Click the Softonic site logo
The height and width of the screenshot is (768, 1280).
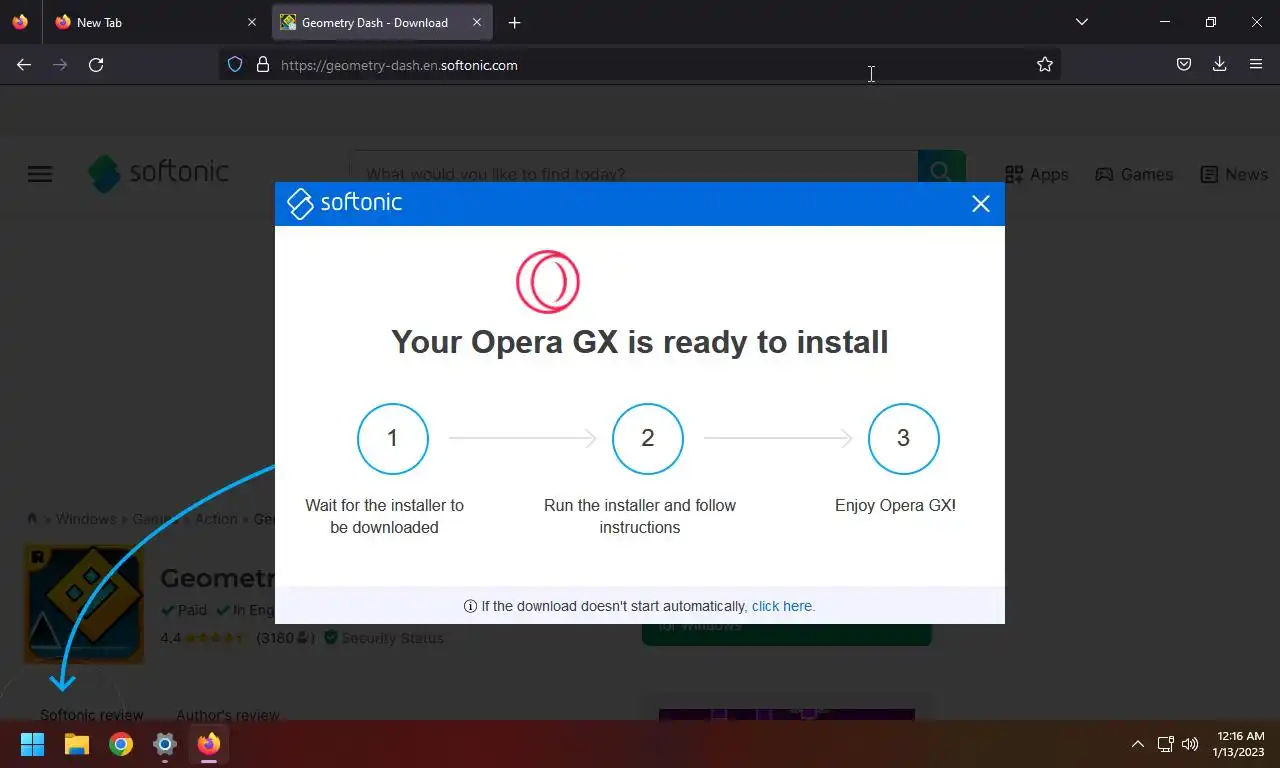tap(158, 173)
